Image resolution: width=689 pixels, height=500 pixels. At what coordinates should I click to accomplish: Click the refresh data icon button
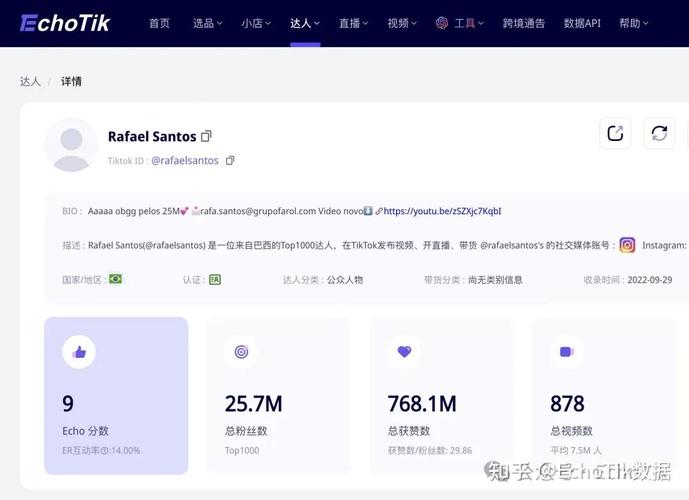click(659, 133)
